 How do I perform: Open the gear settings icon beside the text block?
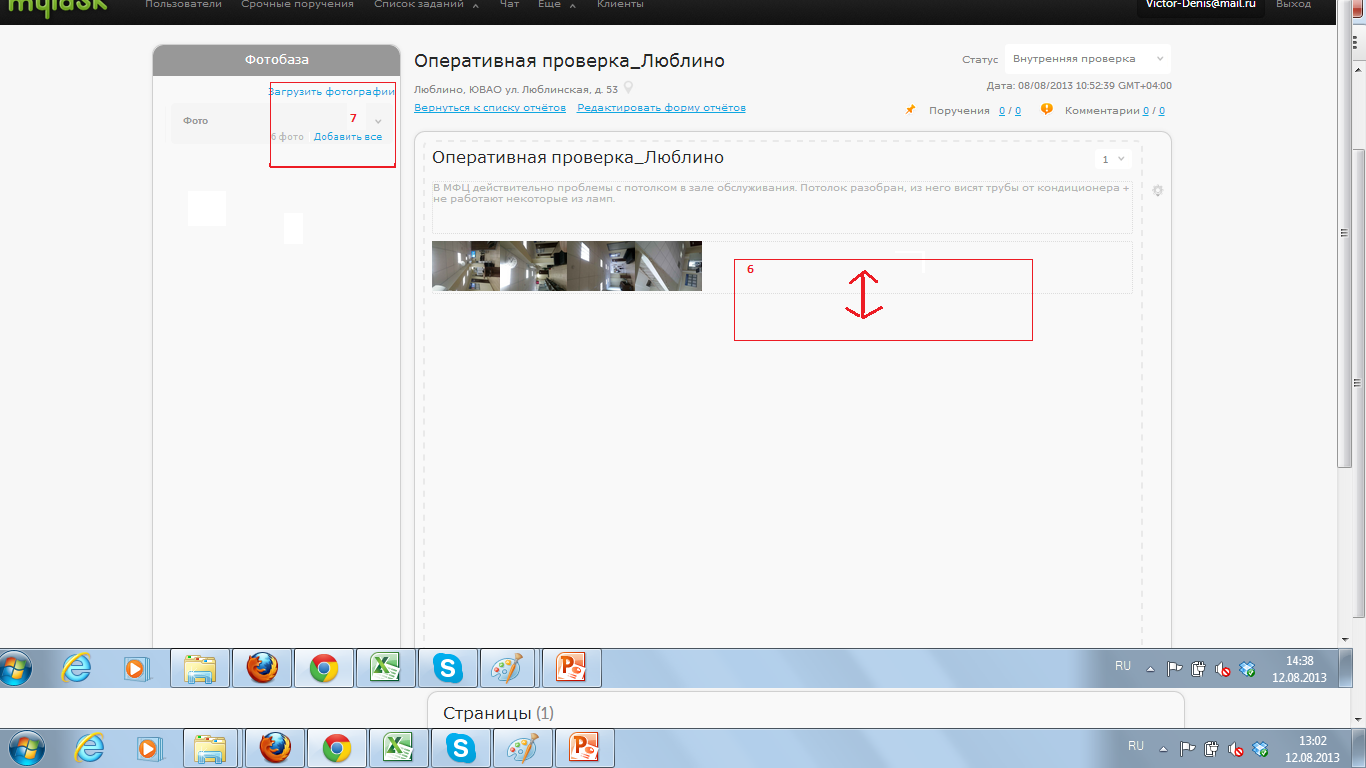click(x=1158, y=191)
